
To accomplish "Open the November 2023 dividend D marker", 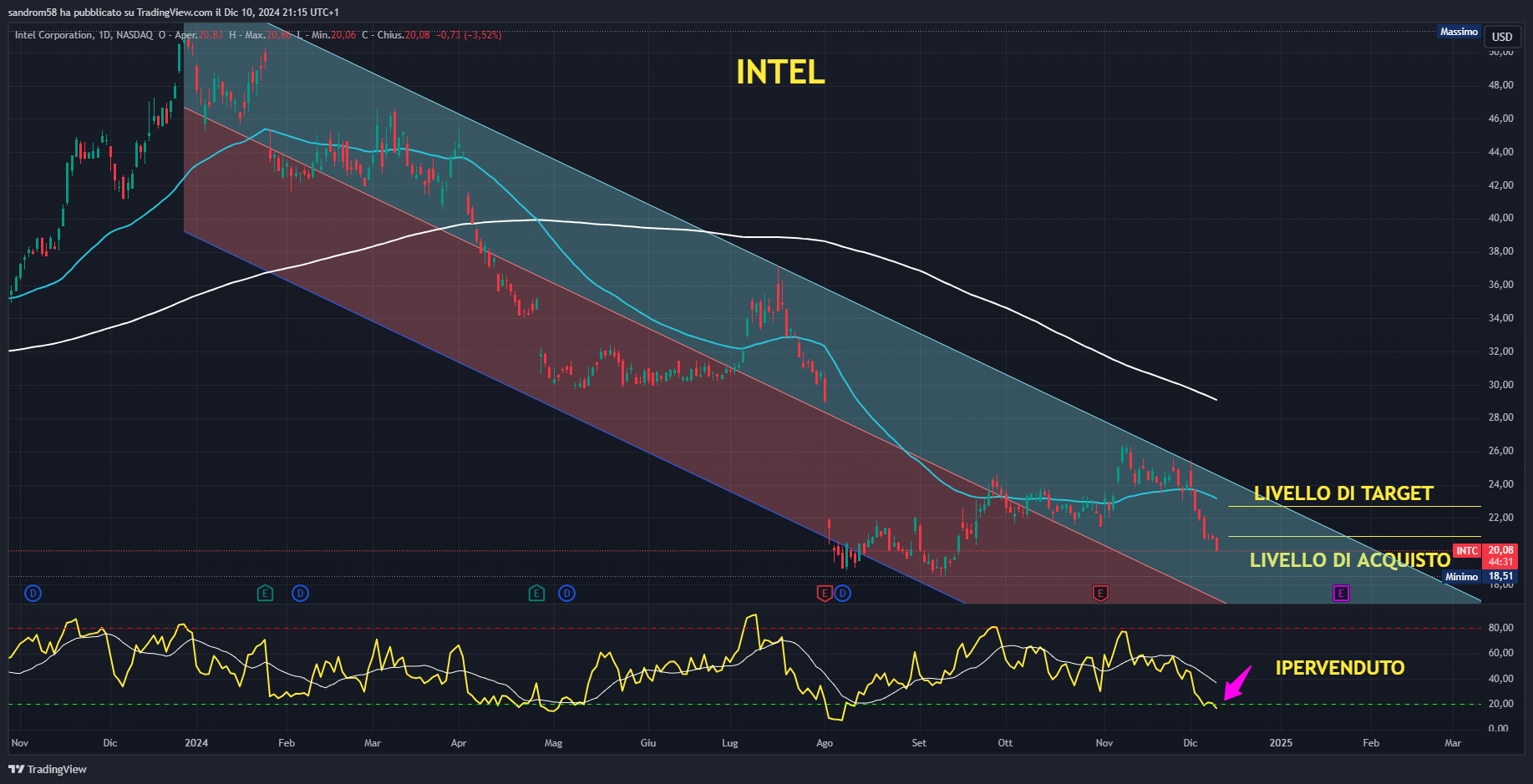I will point(33,594).
